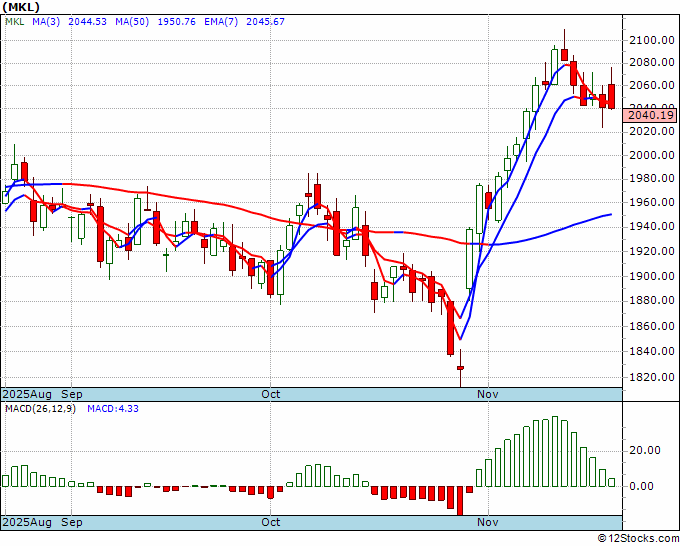Click Oct on the MACD panel axis
Viewport: 680px width, 546px height.
[271, 522]
